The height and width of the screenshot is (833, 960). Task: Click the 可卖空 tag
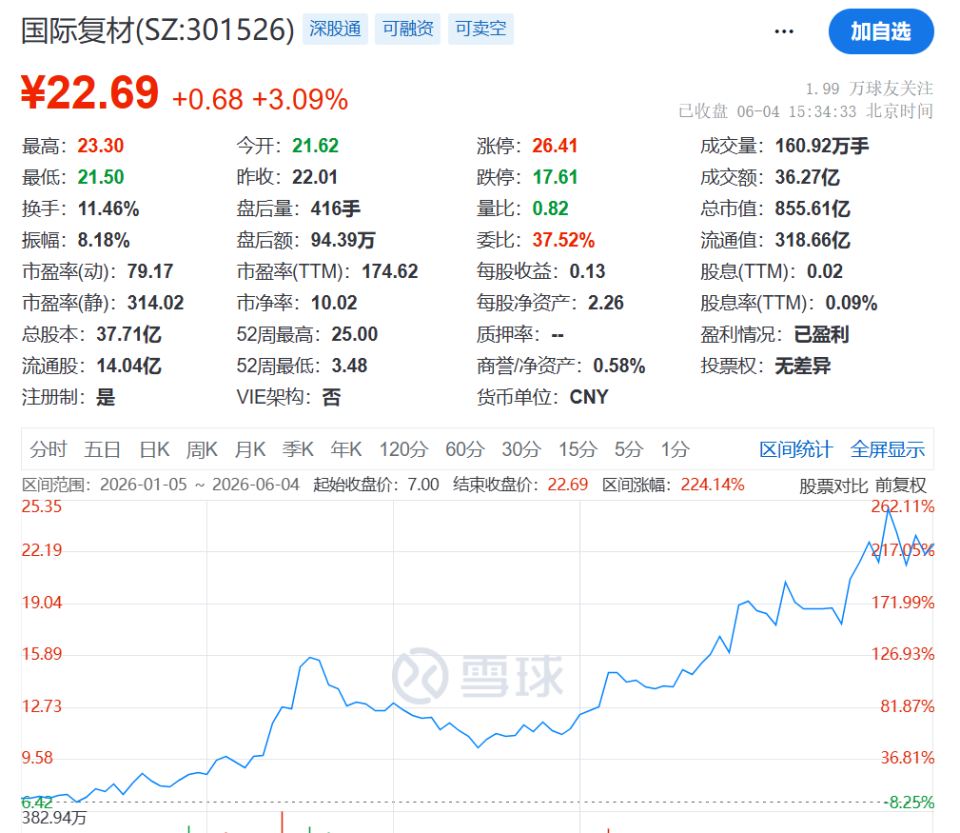pyautogui.click(x=481, y=29)
